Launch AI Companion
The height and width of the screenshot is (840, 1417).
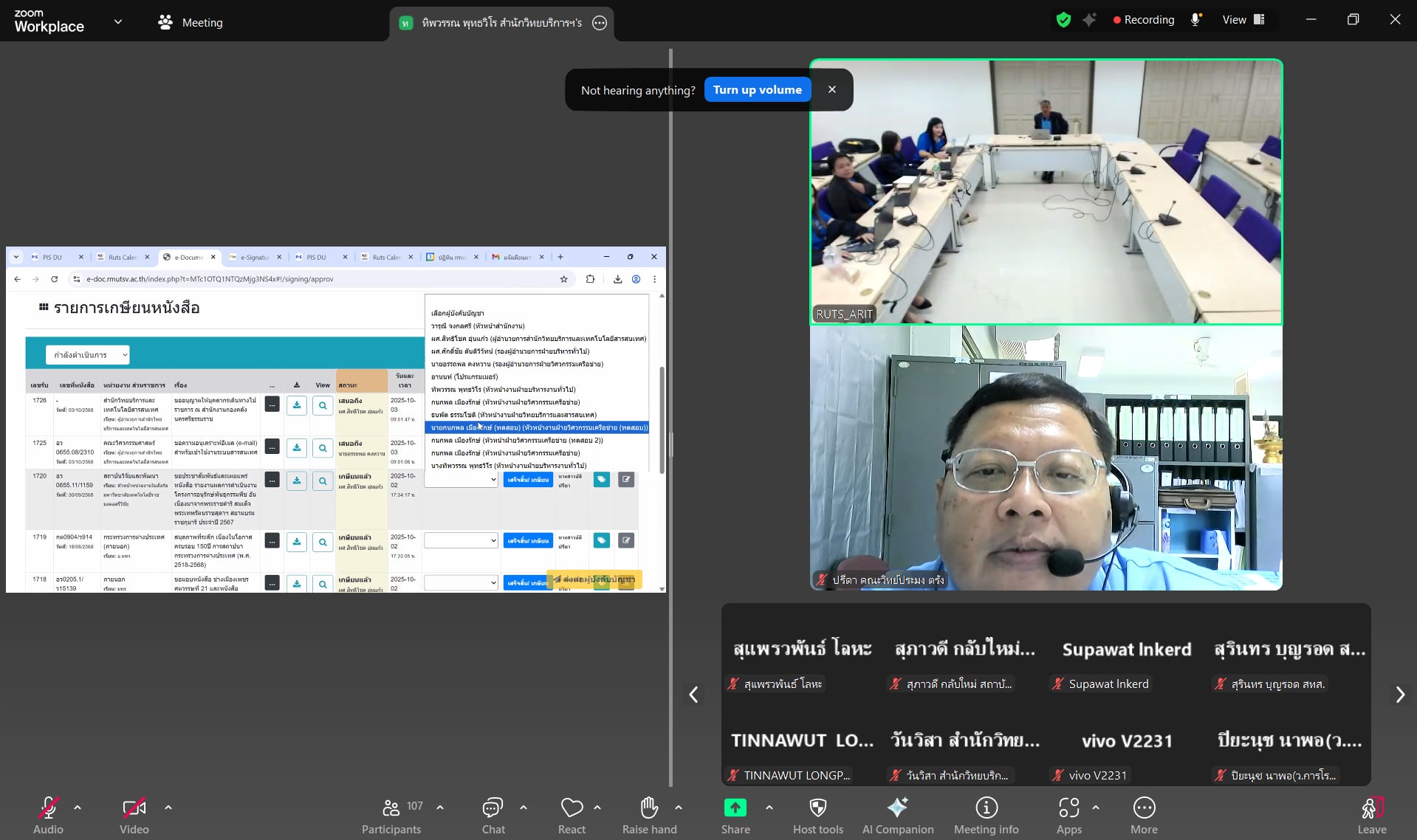pos(897,808)
